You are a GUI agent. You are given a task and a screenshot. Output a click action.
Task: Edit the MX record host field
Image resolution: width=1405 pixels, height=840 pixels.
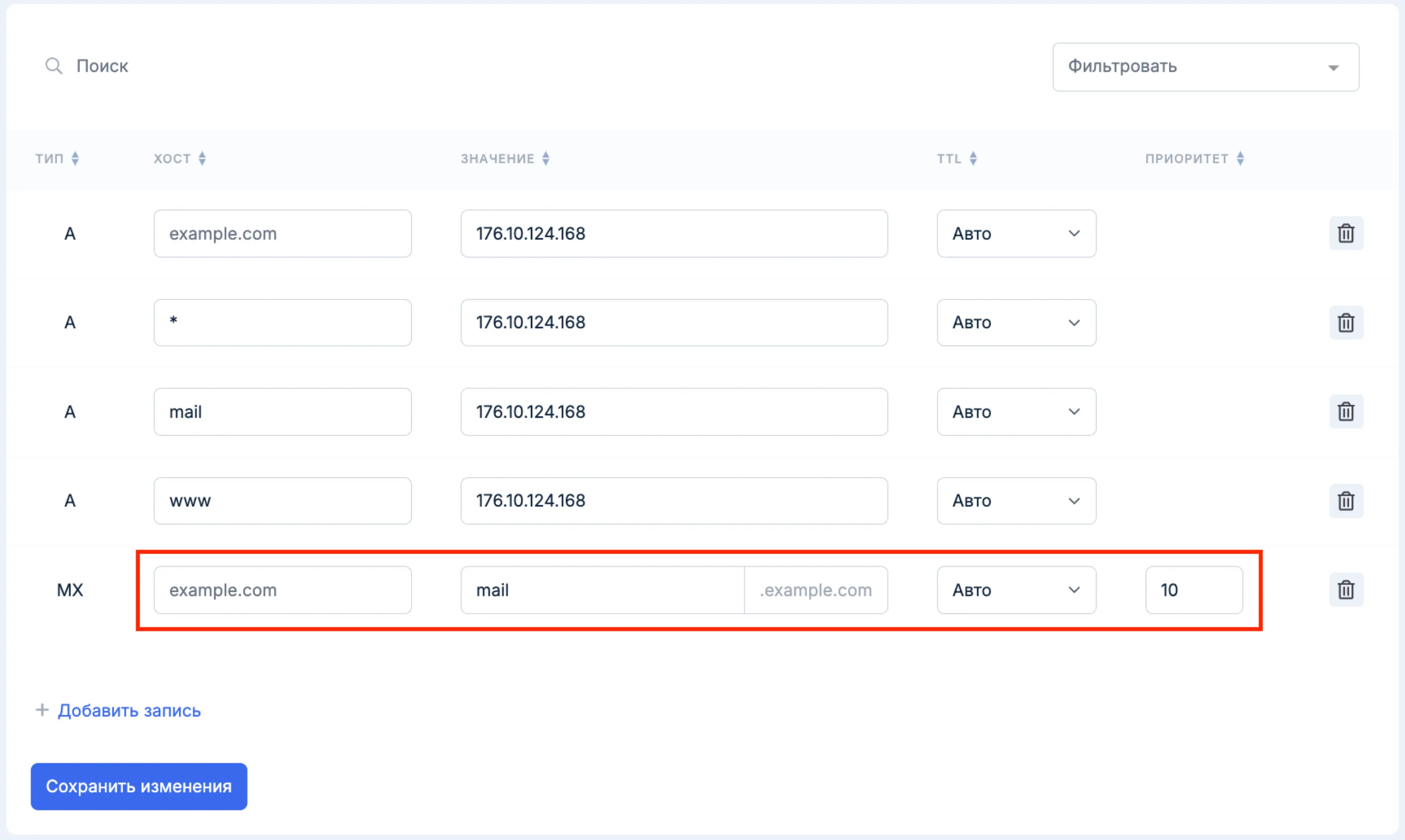pos(283,590)
